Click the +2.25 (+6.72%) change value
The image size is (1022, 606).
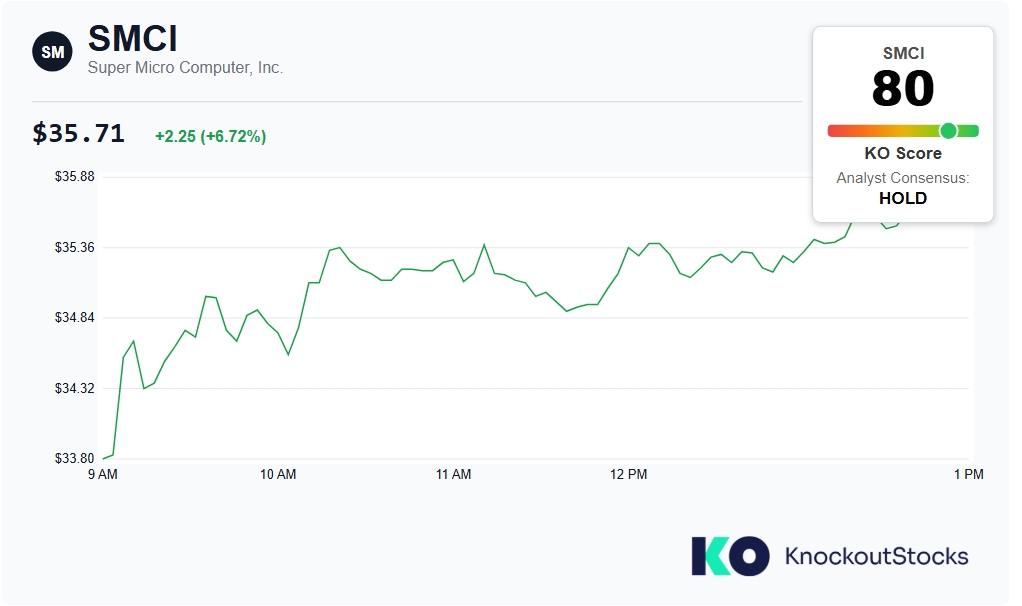pos(211,136)
